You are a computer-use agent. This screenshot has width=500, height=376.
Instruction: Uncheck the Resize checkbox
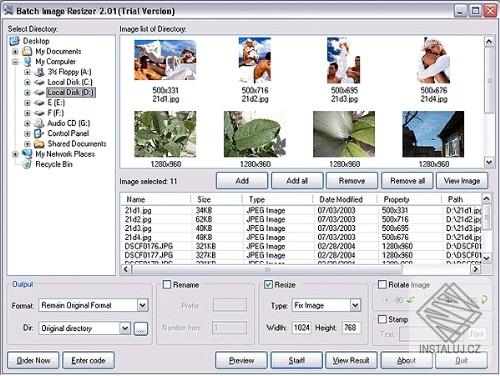click(268, 285)
